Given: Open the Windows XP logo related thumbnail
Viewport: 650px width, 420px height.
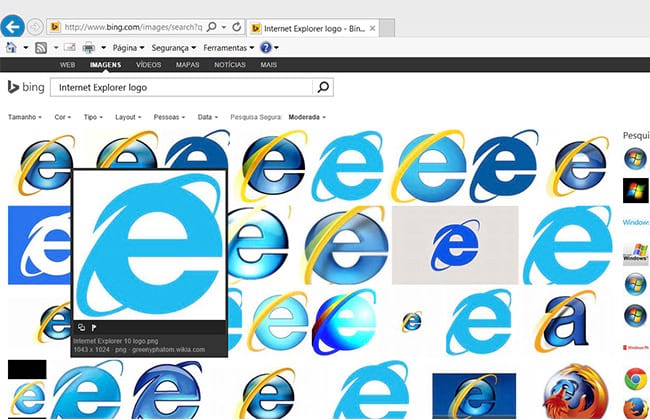Looking at the screenshot, I should click(x=636, y=253).
